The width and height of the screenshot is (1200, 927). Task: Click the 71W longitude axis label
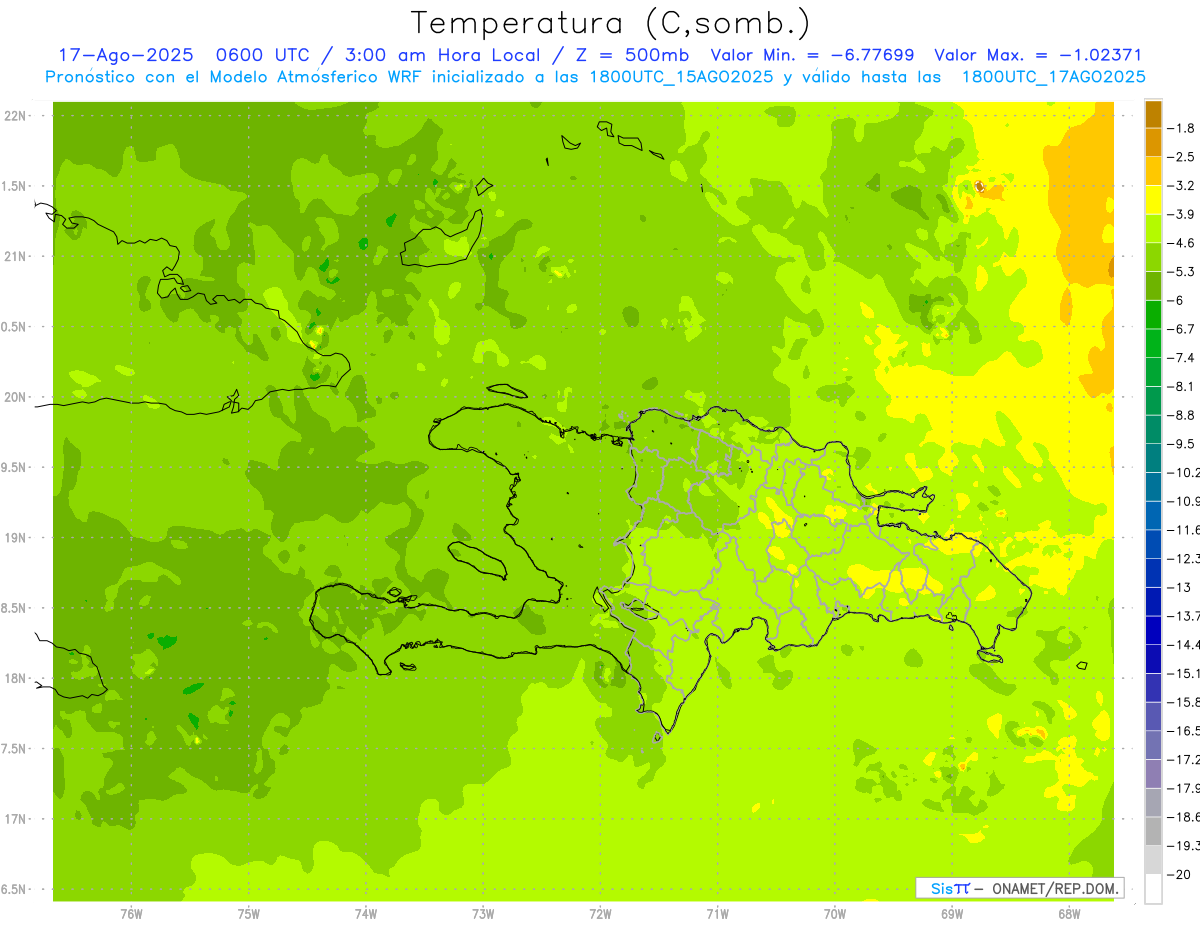click(x=717, y=913)
